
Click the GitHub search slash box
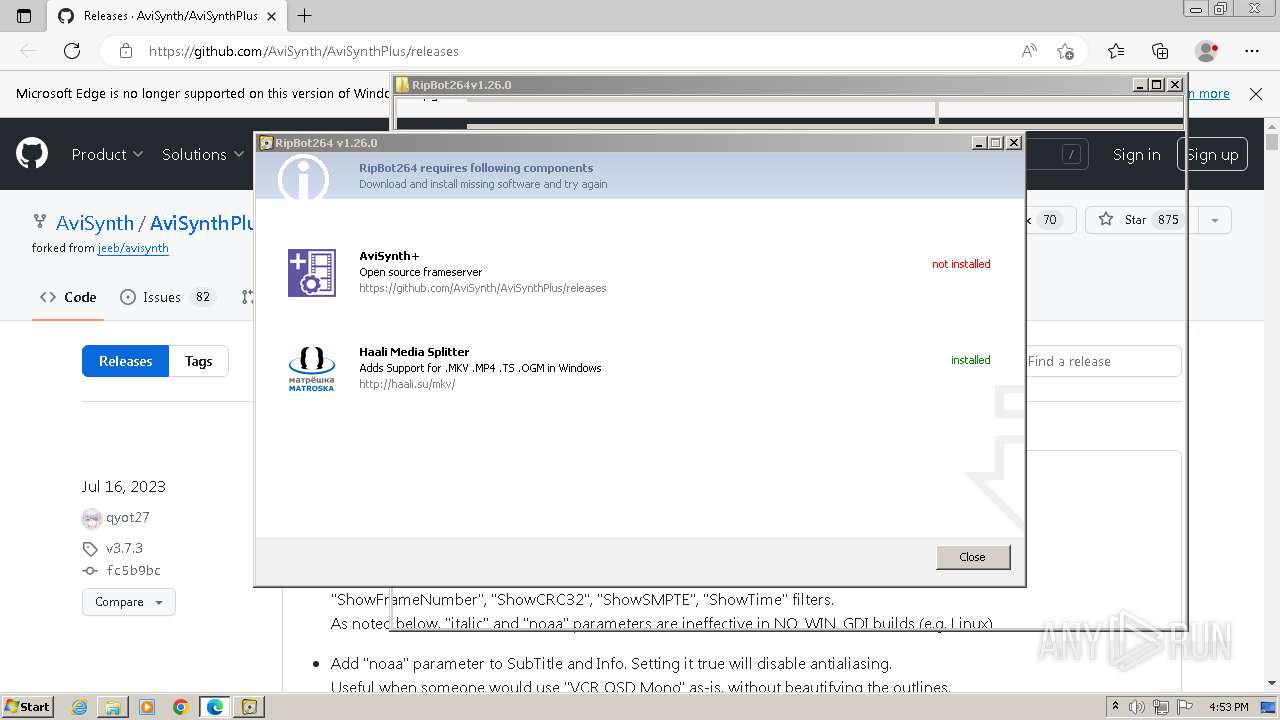pos(1071,154)
